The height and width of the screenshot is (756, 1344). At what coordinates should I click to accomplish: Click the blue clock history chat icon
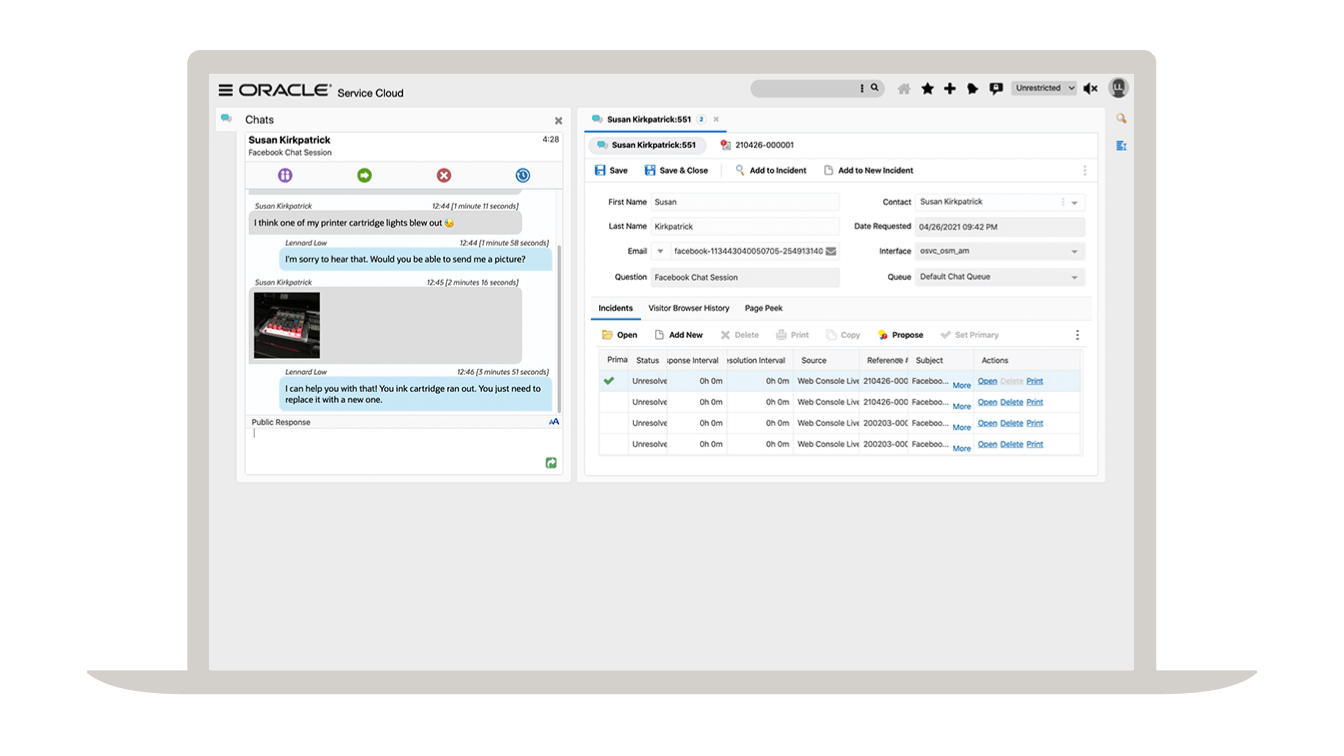pyautogui.click(x=522, y=176)
